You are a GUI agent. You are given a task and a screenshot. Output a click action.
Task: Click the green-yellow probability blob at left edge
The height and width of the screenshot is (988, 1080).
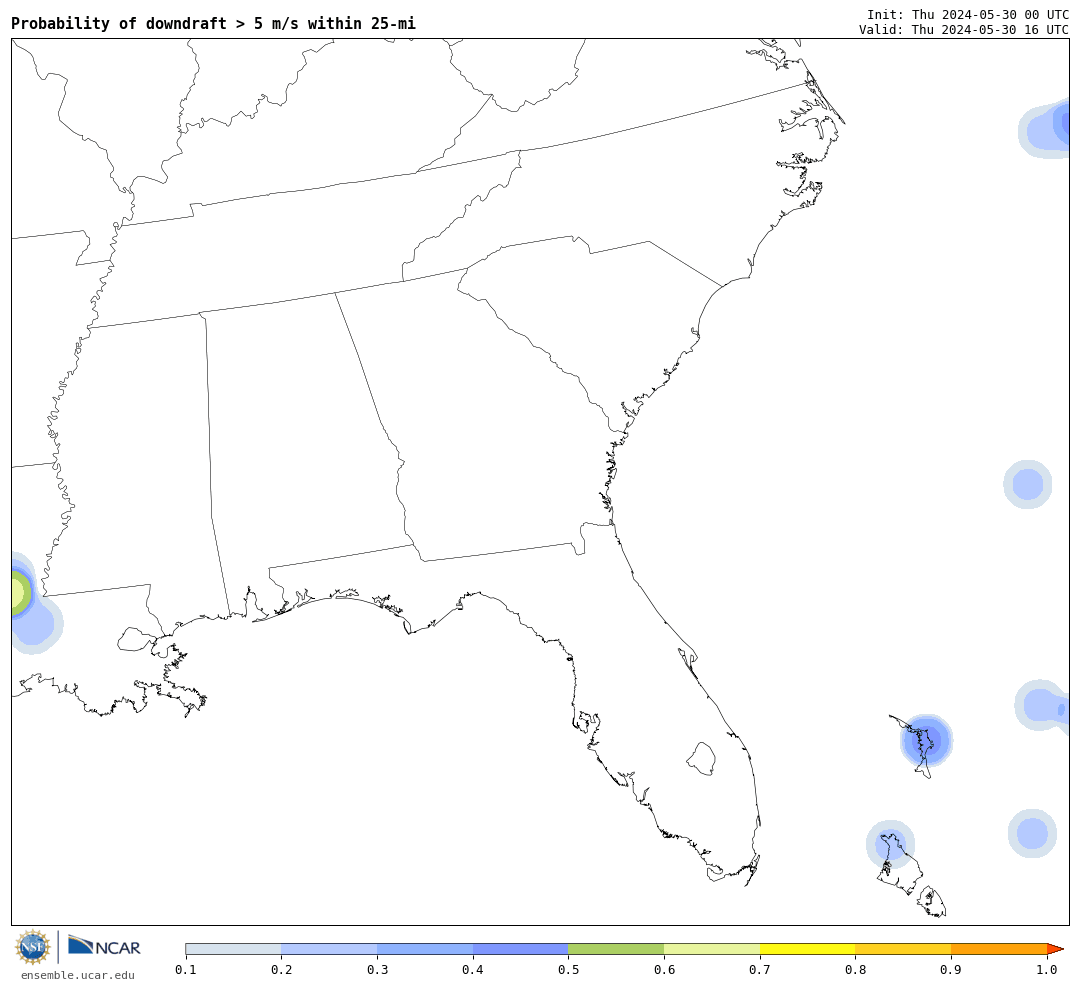(x=21, y=593)
